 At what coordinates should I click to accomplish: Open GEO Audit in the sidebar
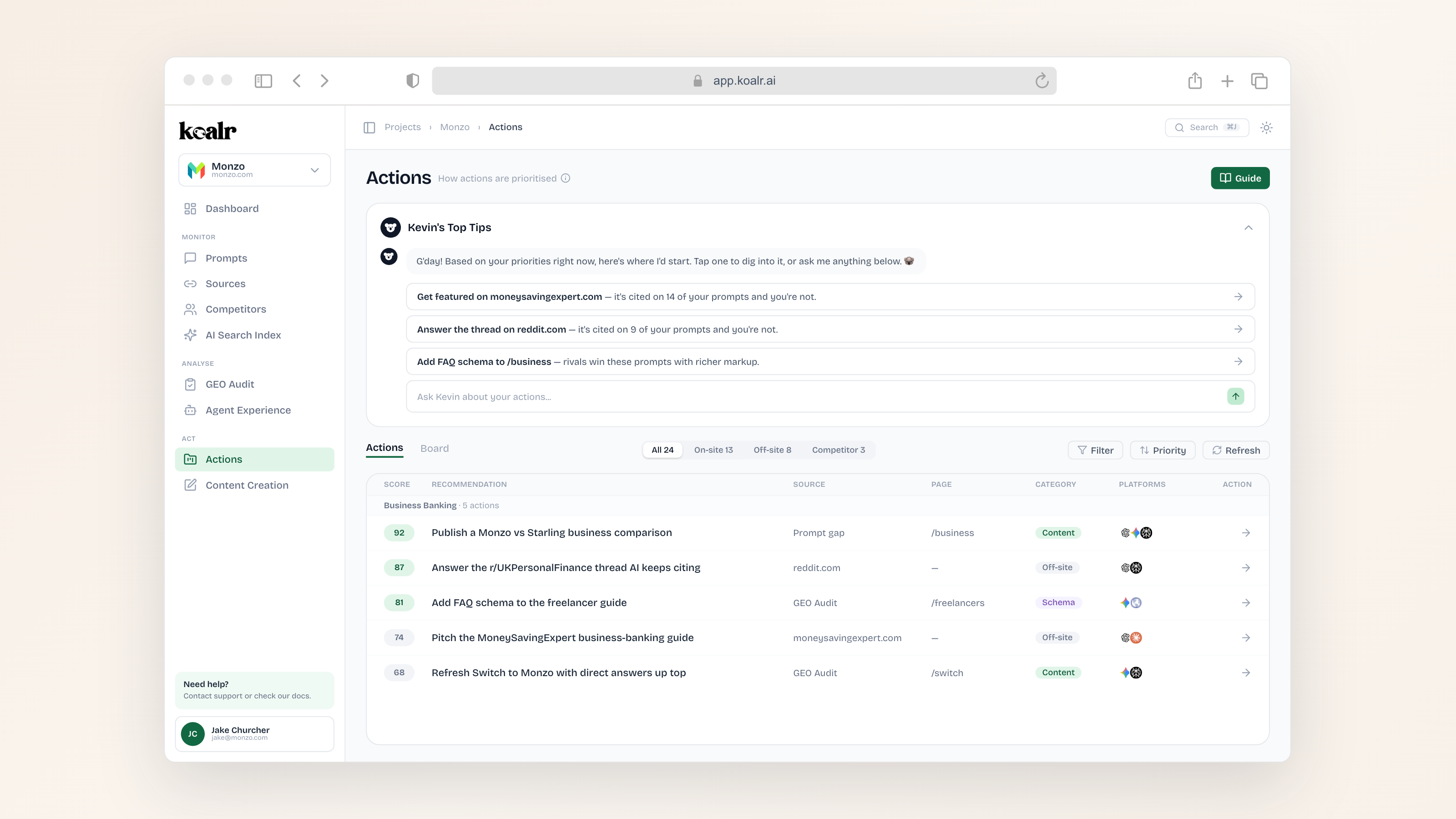tap(254, 384)
